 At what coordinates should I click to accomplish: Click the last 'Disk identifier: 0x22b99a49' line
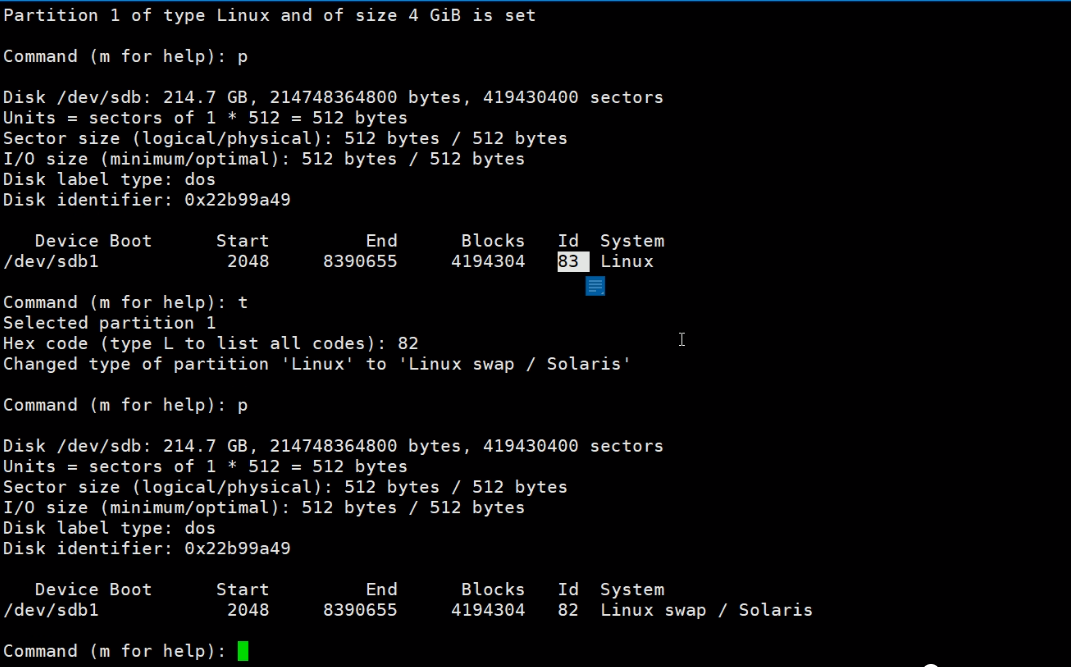147,548
